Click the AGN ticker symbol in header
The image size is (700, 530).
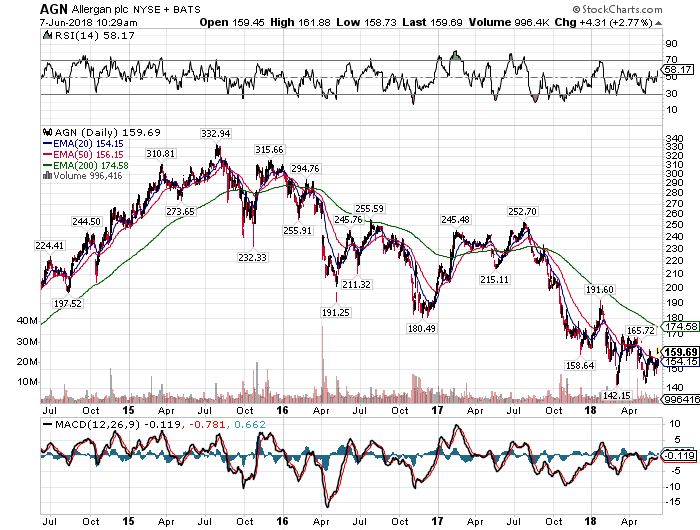54,9
